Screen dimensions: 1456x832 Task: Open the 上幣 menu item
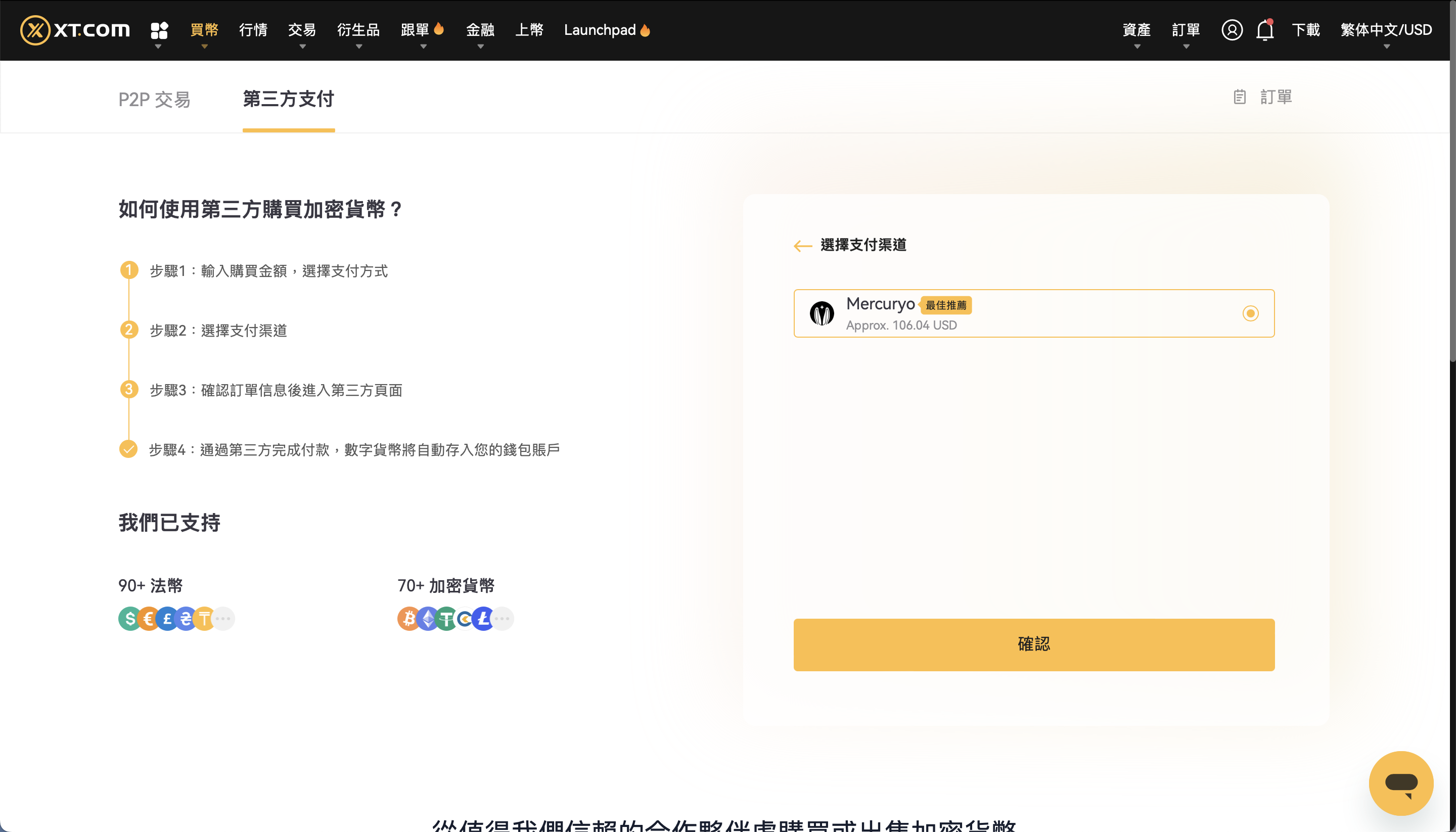pyautogui.click(x=529, y=30)
